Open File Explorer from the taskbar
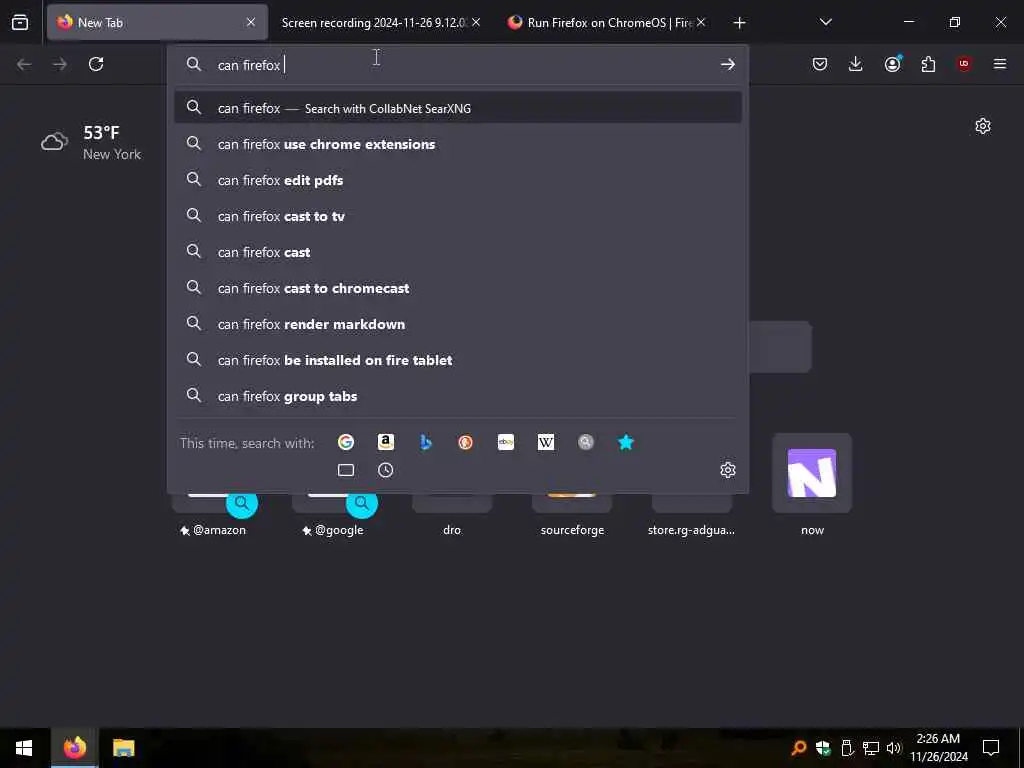This screenshot has height=768, width=1024. [123, 748]
